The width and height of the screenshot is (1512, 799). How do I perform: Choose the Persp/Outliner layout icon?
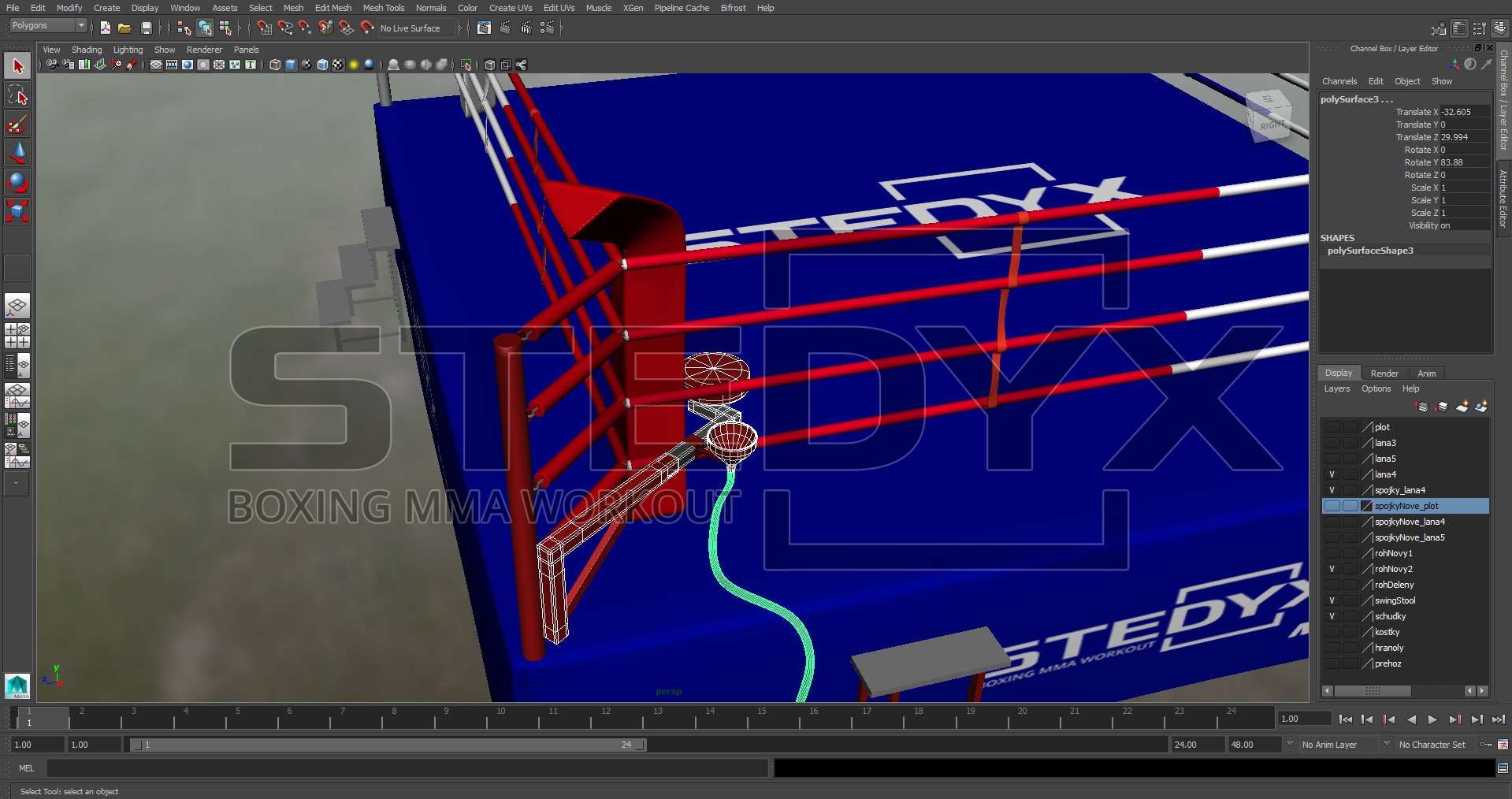click(17, 365)
